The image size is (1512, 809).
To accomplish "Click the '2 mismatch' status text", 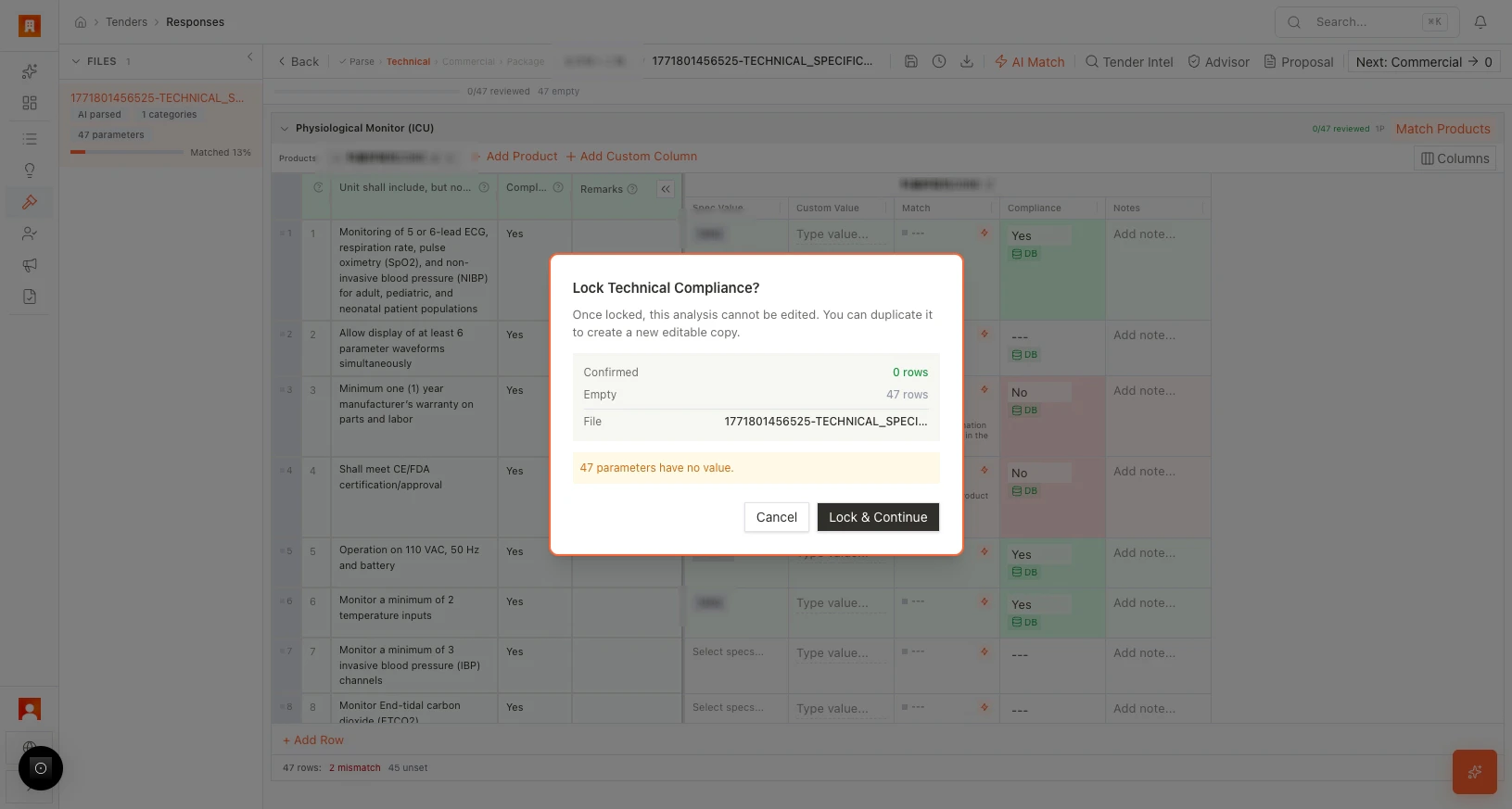I will click(x=355, y=768).
